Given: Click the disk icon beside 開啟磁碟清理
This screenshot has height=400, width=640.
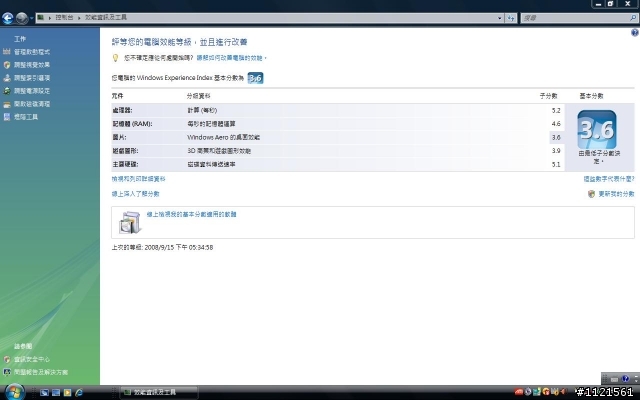Looking at the screenshot, I should pos(7,104).
